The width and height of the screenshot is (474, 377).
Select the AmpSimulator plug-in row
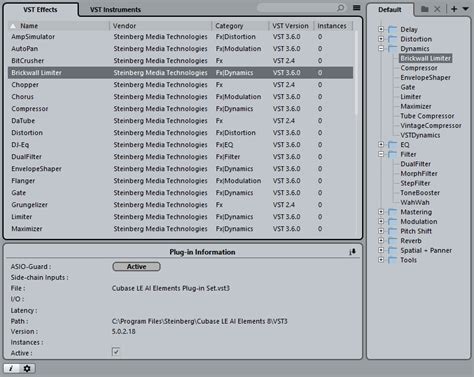coord(180,37)
